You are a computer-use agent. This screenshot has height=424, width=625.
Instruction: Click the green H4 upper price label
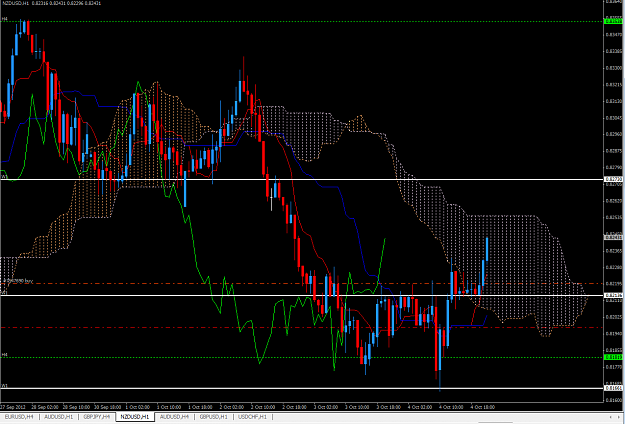tap(614, 21)
